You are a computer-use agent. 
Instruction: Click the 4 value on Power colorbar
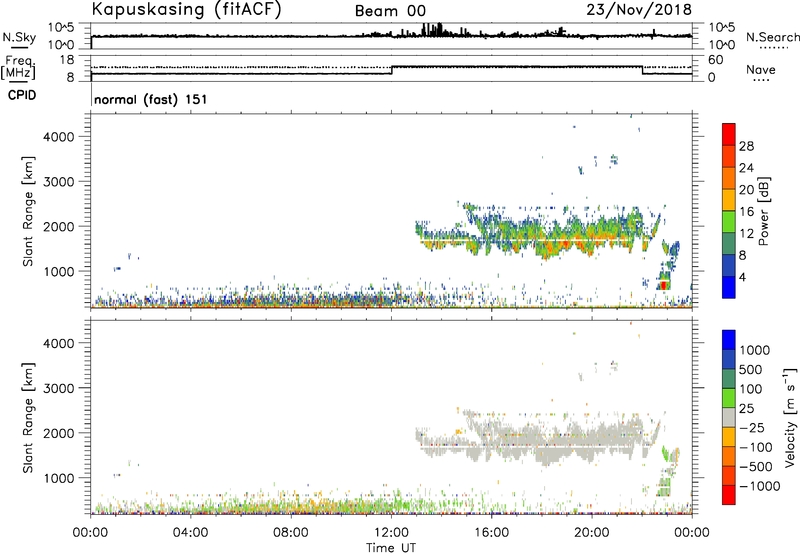[743, 277]
